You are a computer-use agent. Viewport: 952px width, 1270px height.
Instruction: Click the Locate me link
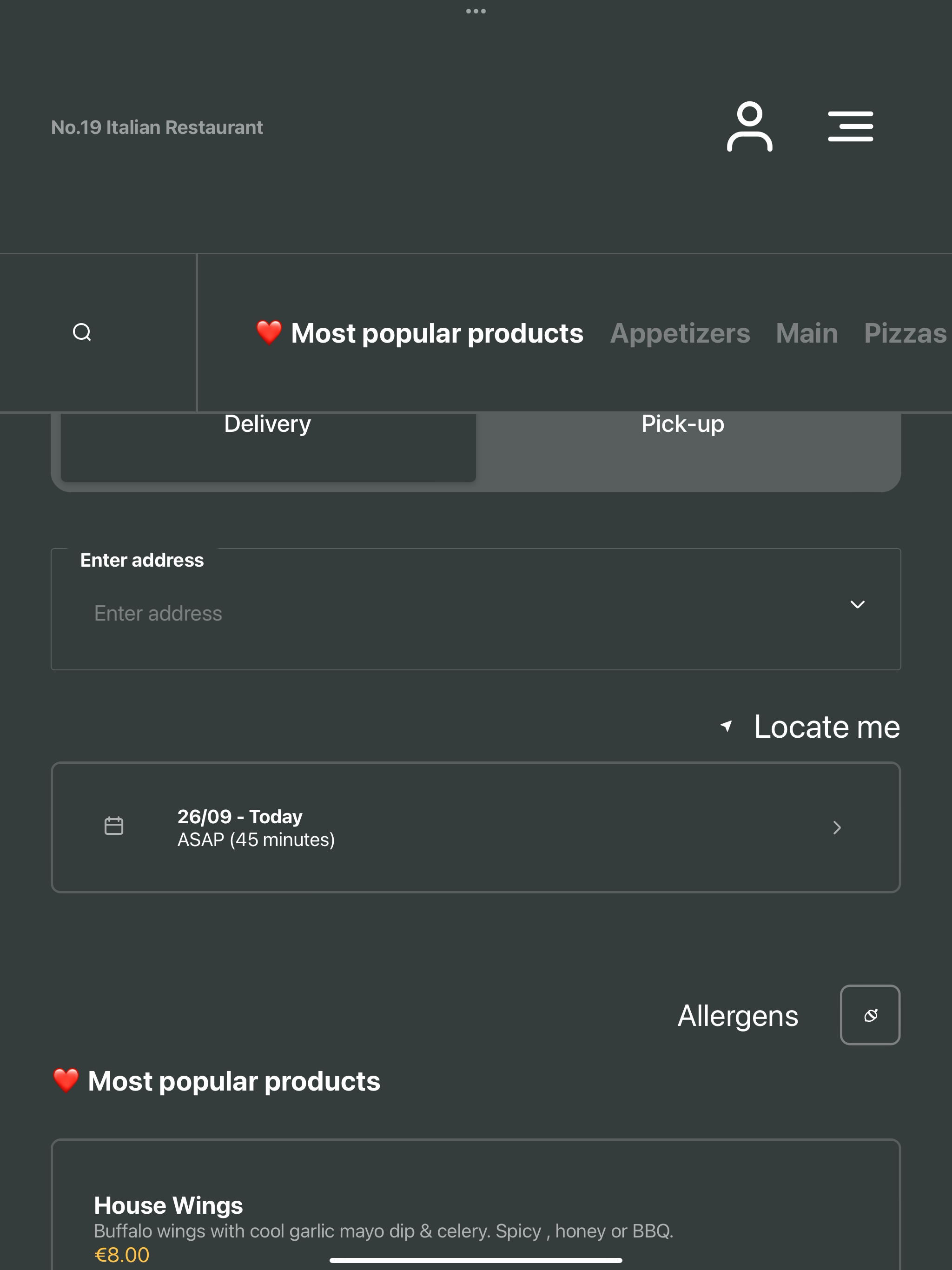[810, 727]
